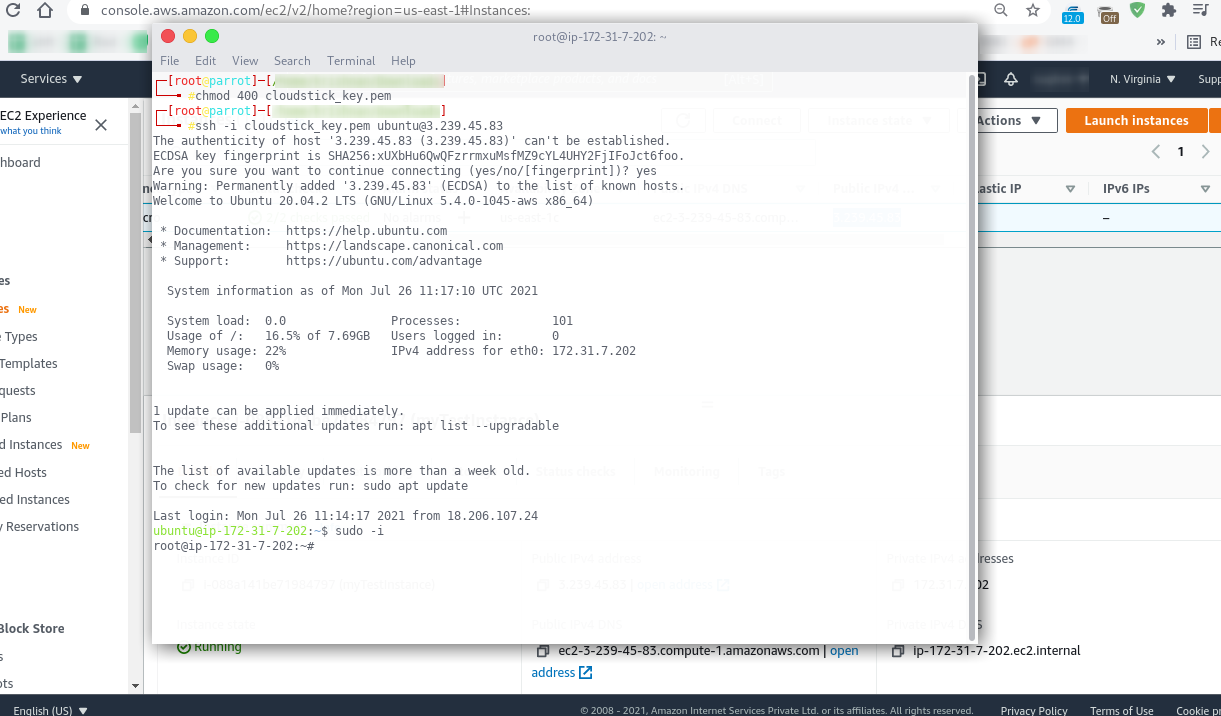Go to the next instances page
The image size is (1221, 716).
click(1206, 152)
